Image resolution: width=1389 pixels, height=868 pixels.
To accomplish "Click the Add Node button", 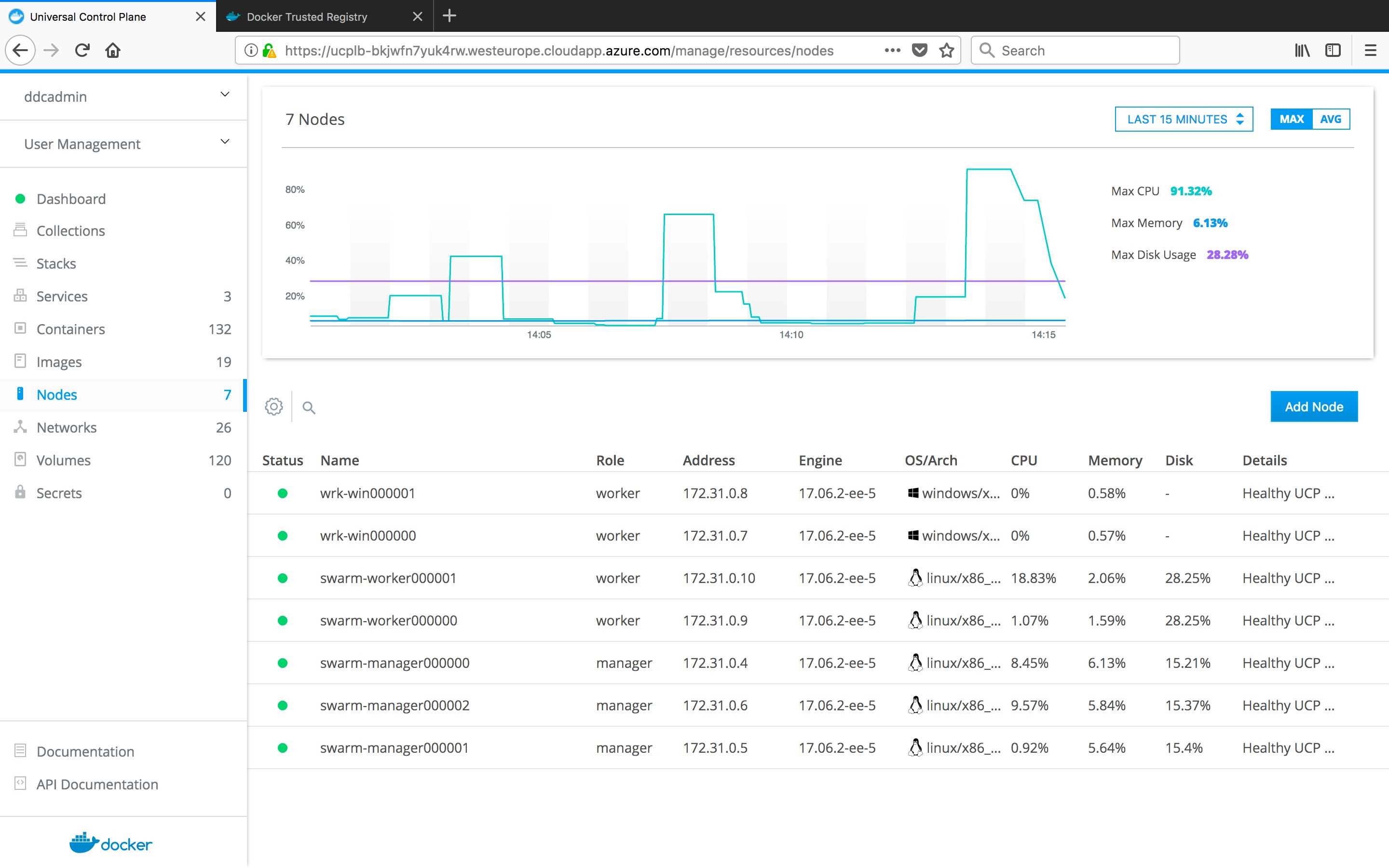I will point(1314,407).
